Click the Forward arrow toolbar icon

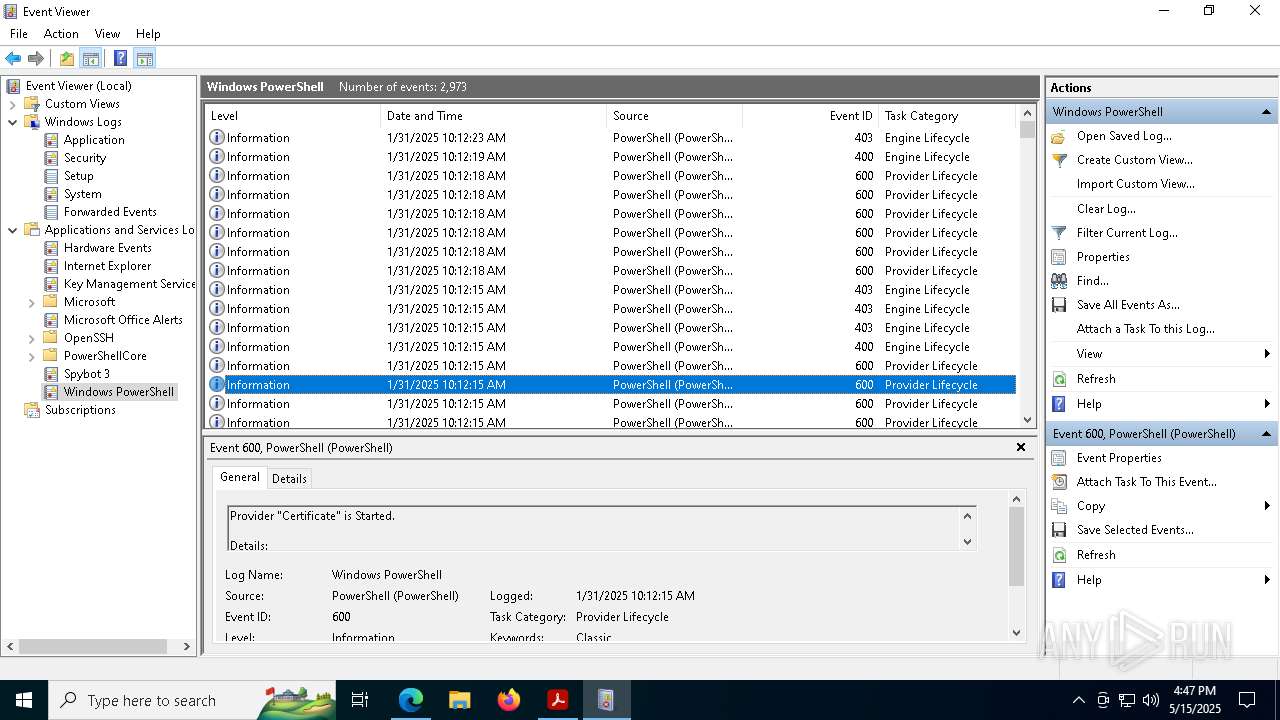coord(36,58)
